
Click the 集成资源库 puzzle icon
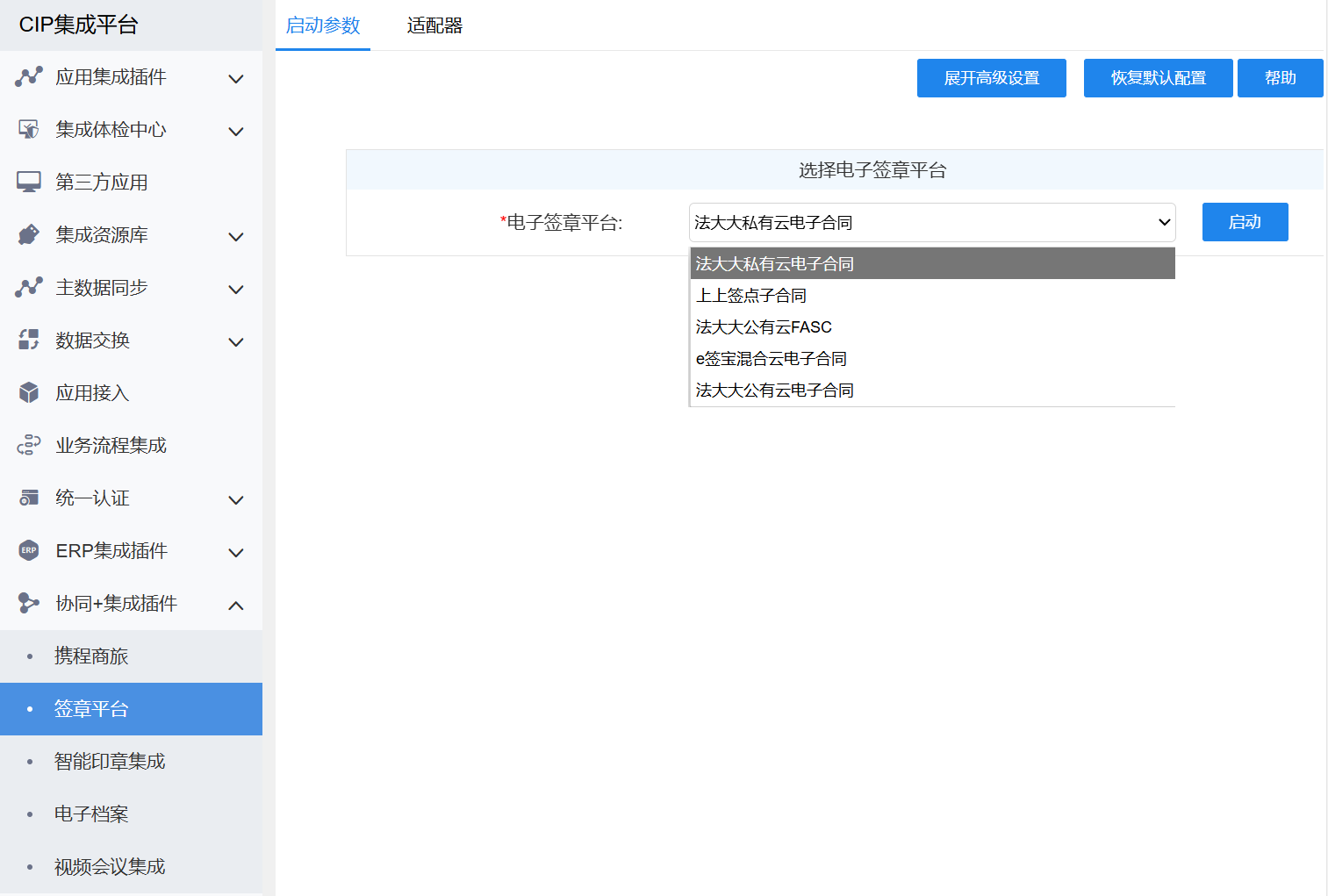click(29, 235)
